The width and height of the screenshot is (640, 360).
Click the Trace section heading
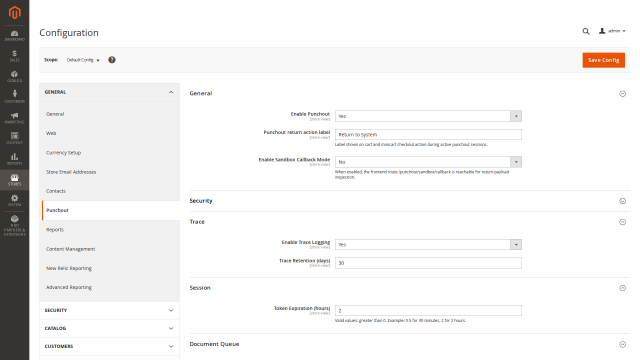[197, 222]
